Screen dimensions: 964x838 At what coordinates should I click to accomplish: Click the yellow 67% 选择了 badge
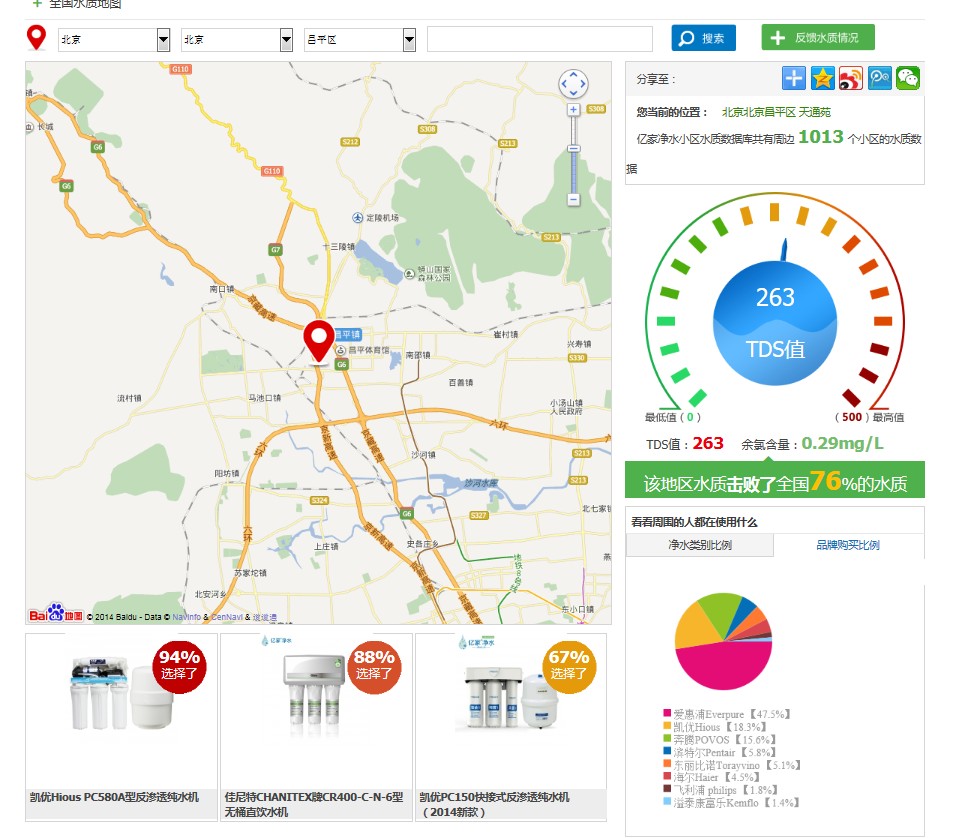tap(569, 666)
